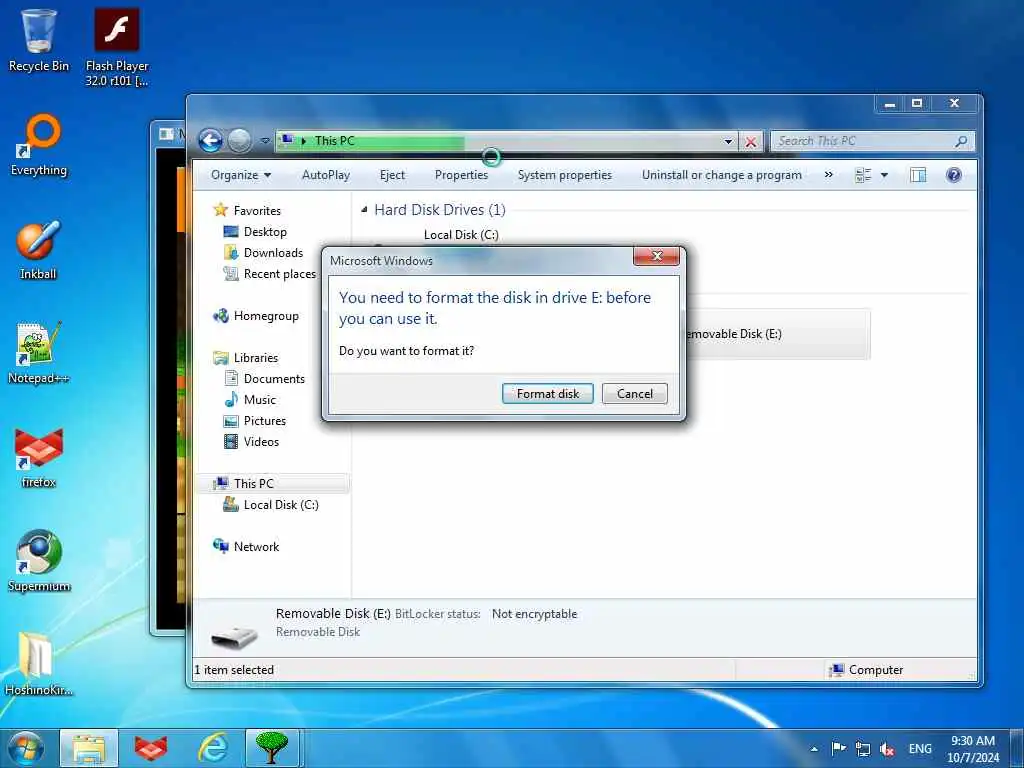Click the search magnifier icon

click(961, 141)
